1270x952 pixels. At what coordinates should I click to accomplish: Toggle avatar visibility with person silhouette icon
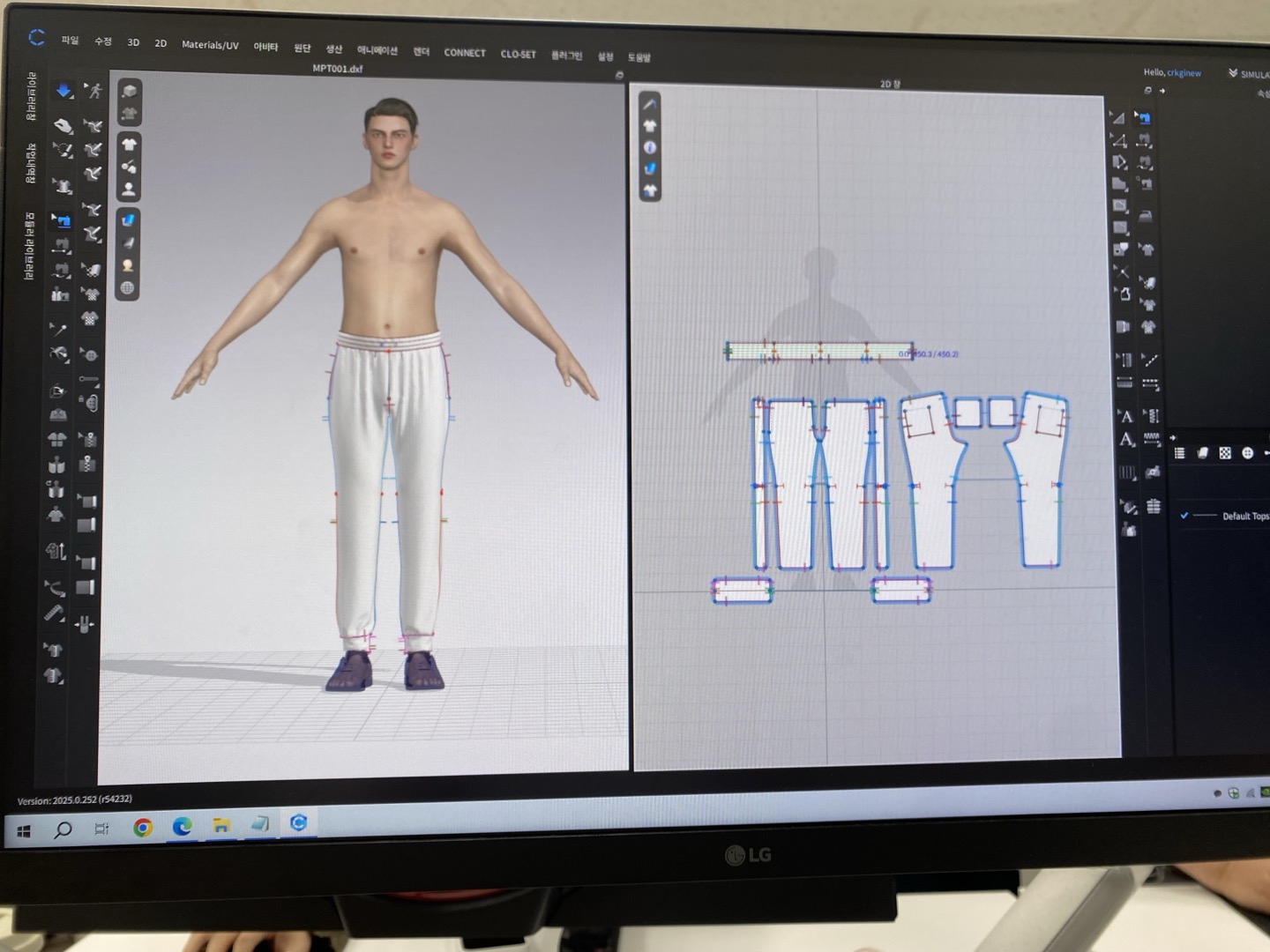pos(129,189)
